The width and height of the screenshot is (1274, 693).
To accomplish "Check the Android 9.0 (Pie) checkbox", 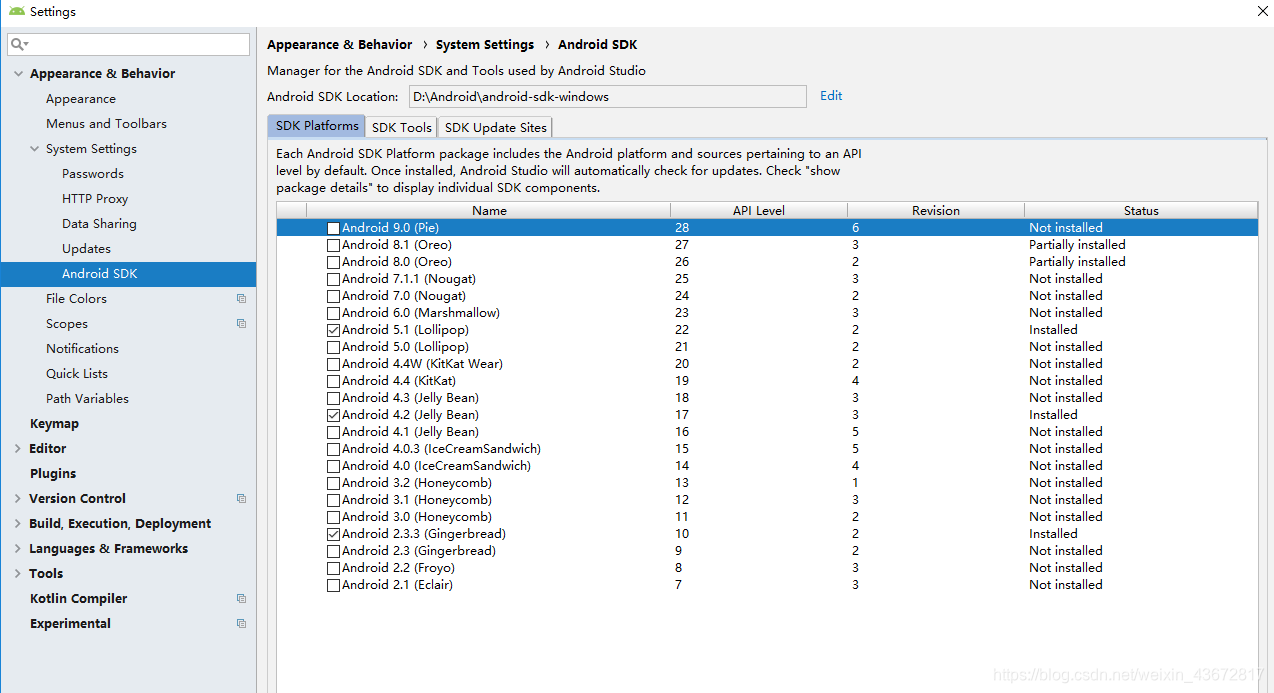I will [x=333, y=228].
